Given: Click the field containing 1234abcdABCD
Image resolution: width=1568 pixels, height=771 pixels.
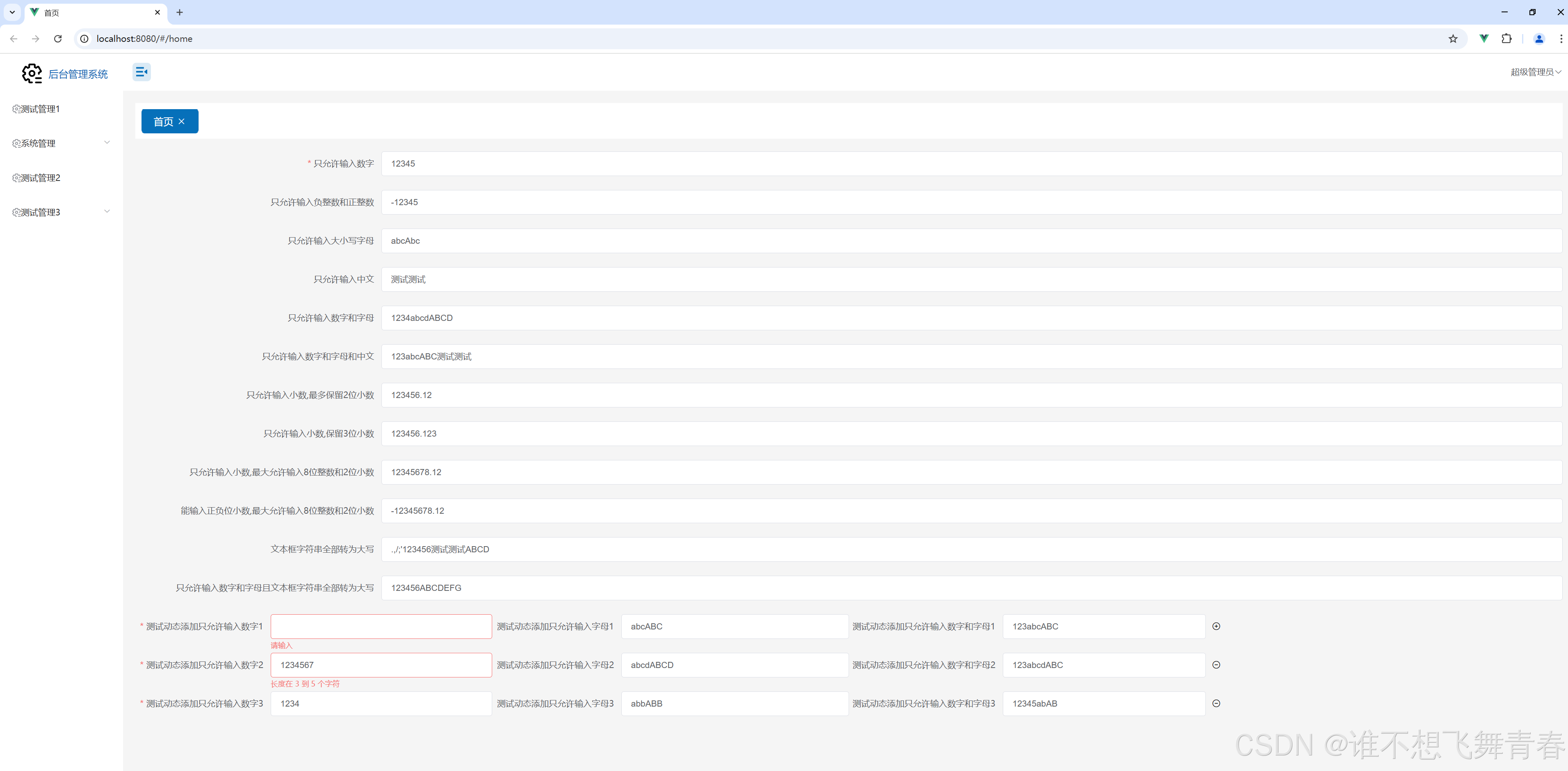Looking at the screenshot, I should [972, 318].
